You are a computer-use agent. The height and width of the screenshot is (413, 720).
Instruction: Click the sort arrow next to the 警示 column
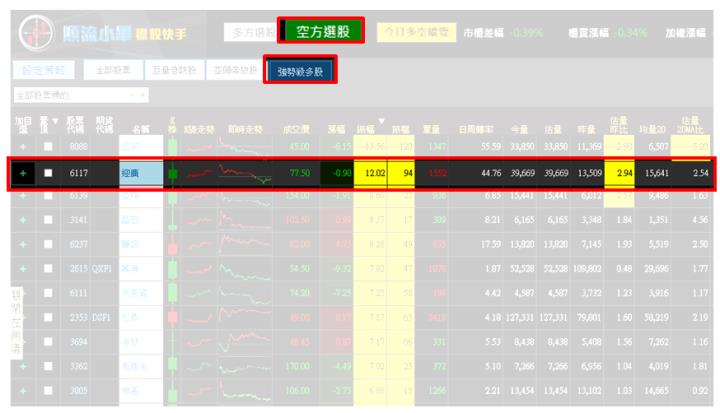55,121
